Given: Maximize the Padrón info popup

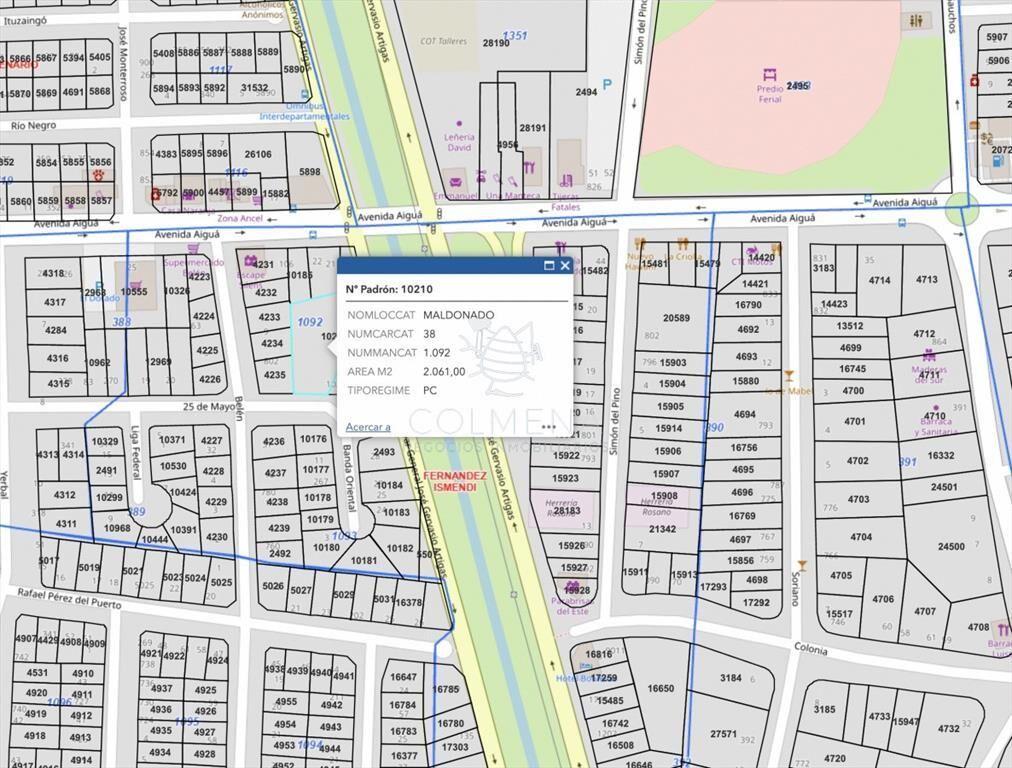Looking at the screenshot, I should coord(549,265).
